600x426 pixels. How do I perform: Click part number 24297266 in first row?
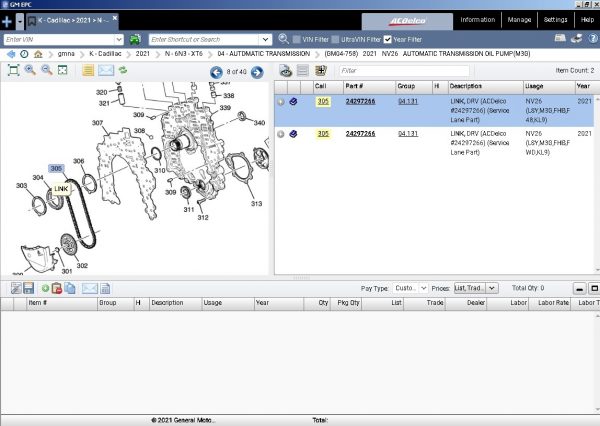[361, 101]
